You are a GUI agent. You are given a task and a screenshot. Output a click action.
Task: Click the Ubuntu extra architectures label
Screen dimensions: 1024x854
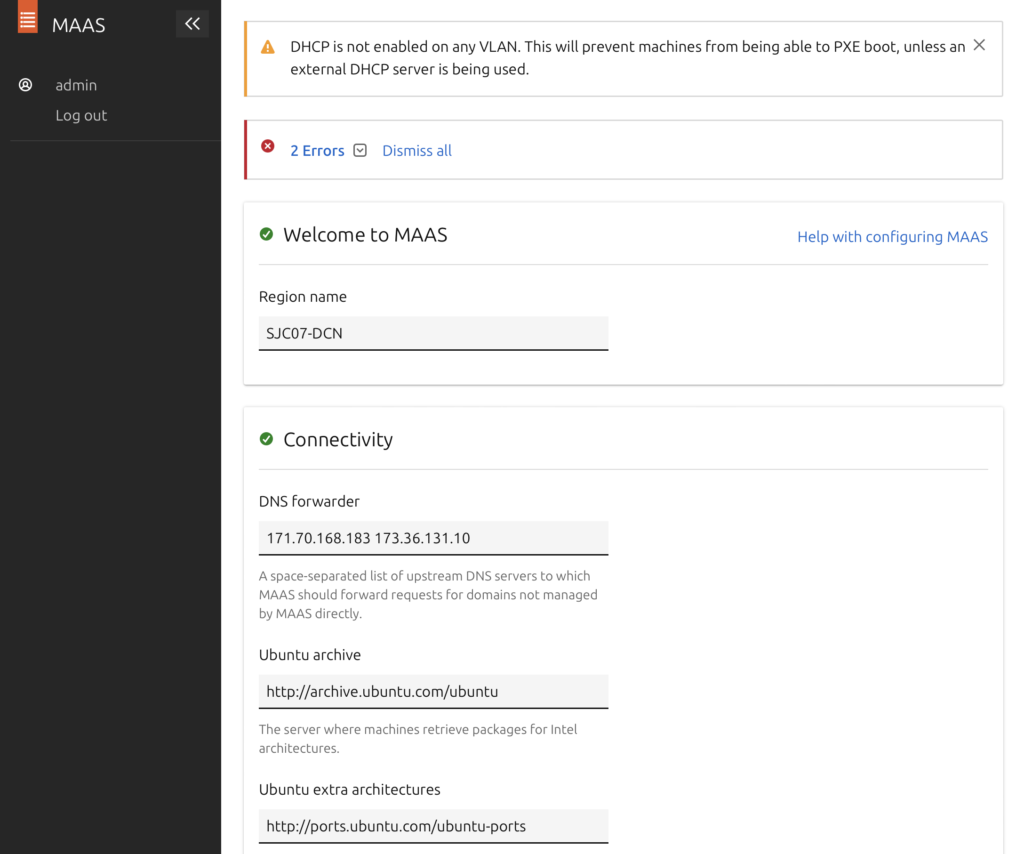(x=349, y=789)
